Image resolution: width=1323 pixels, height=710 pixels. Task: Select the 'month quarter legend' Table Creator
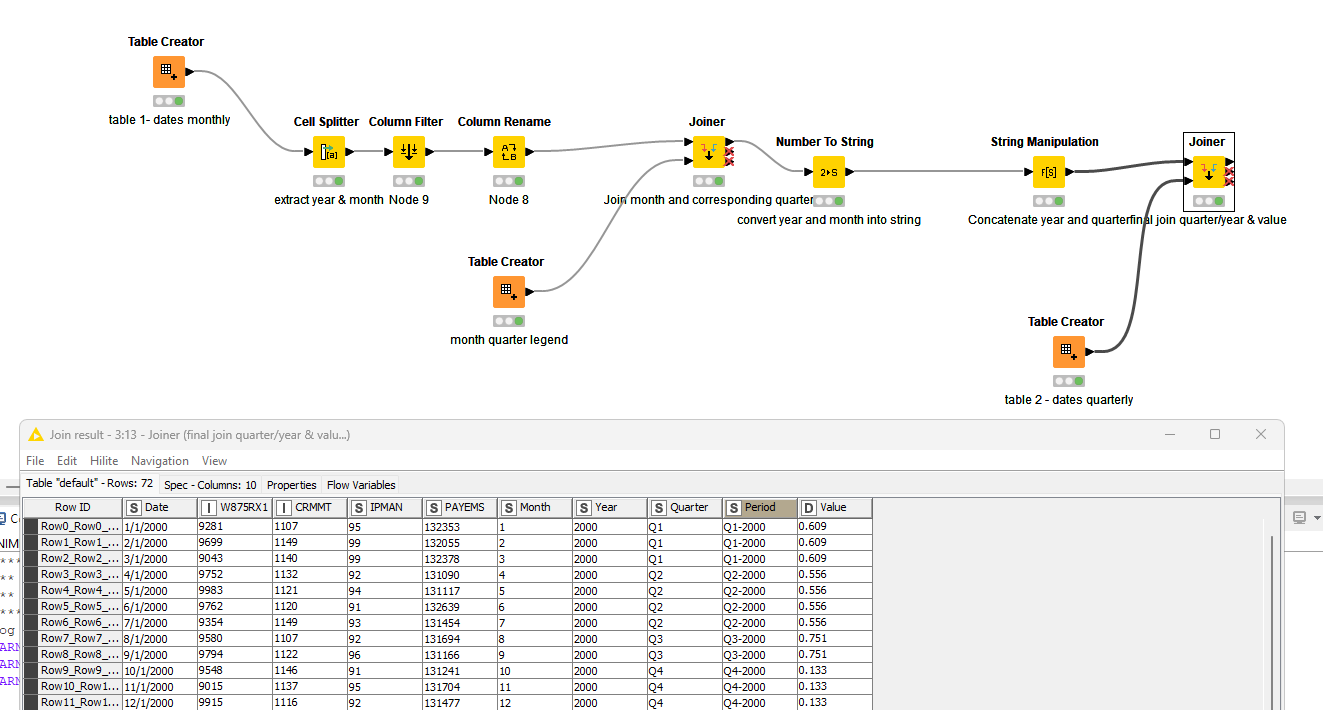tap(508, 292)
